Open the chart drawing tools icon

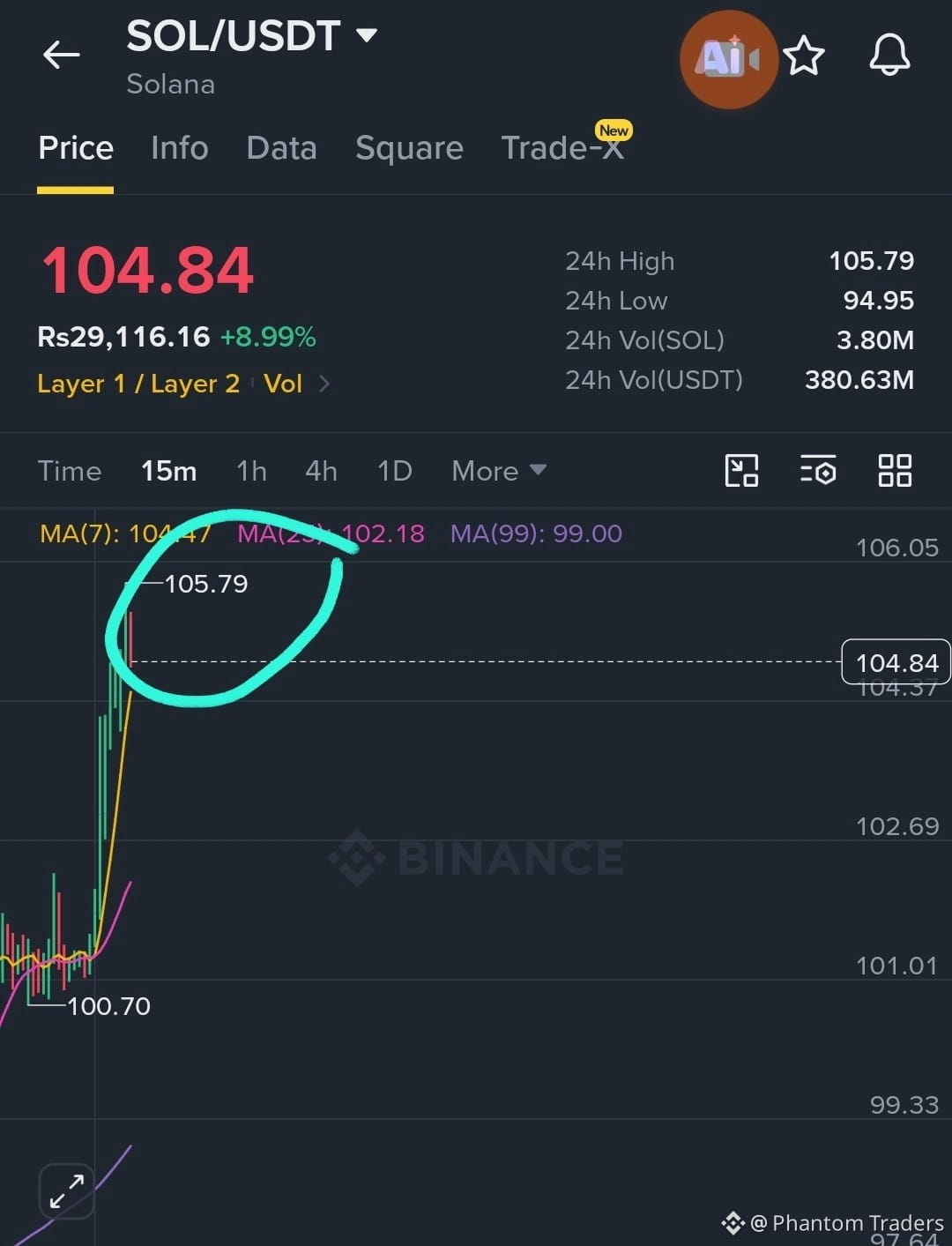click(x=741, y=471)
